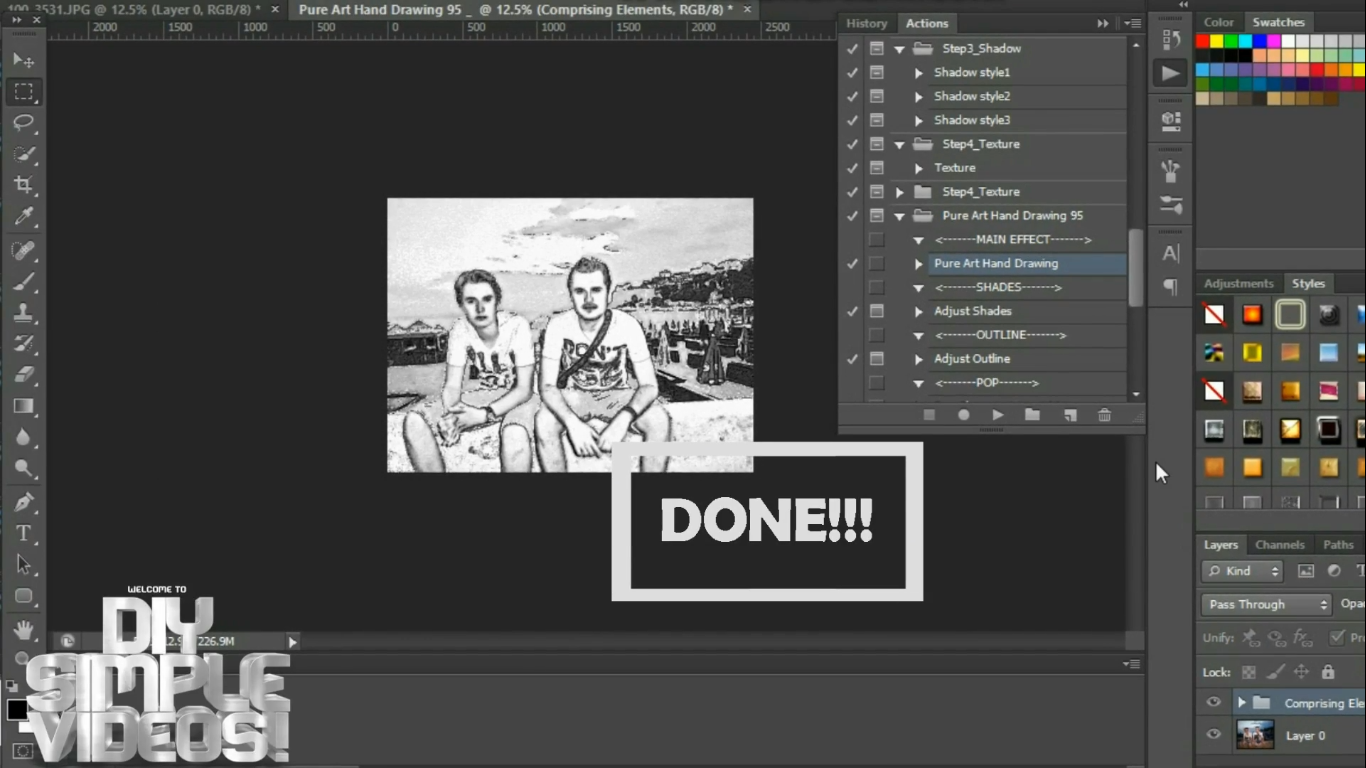Open the Pass Through blend mode dropdown
1366x768 pixels.
pos(1265,604)
